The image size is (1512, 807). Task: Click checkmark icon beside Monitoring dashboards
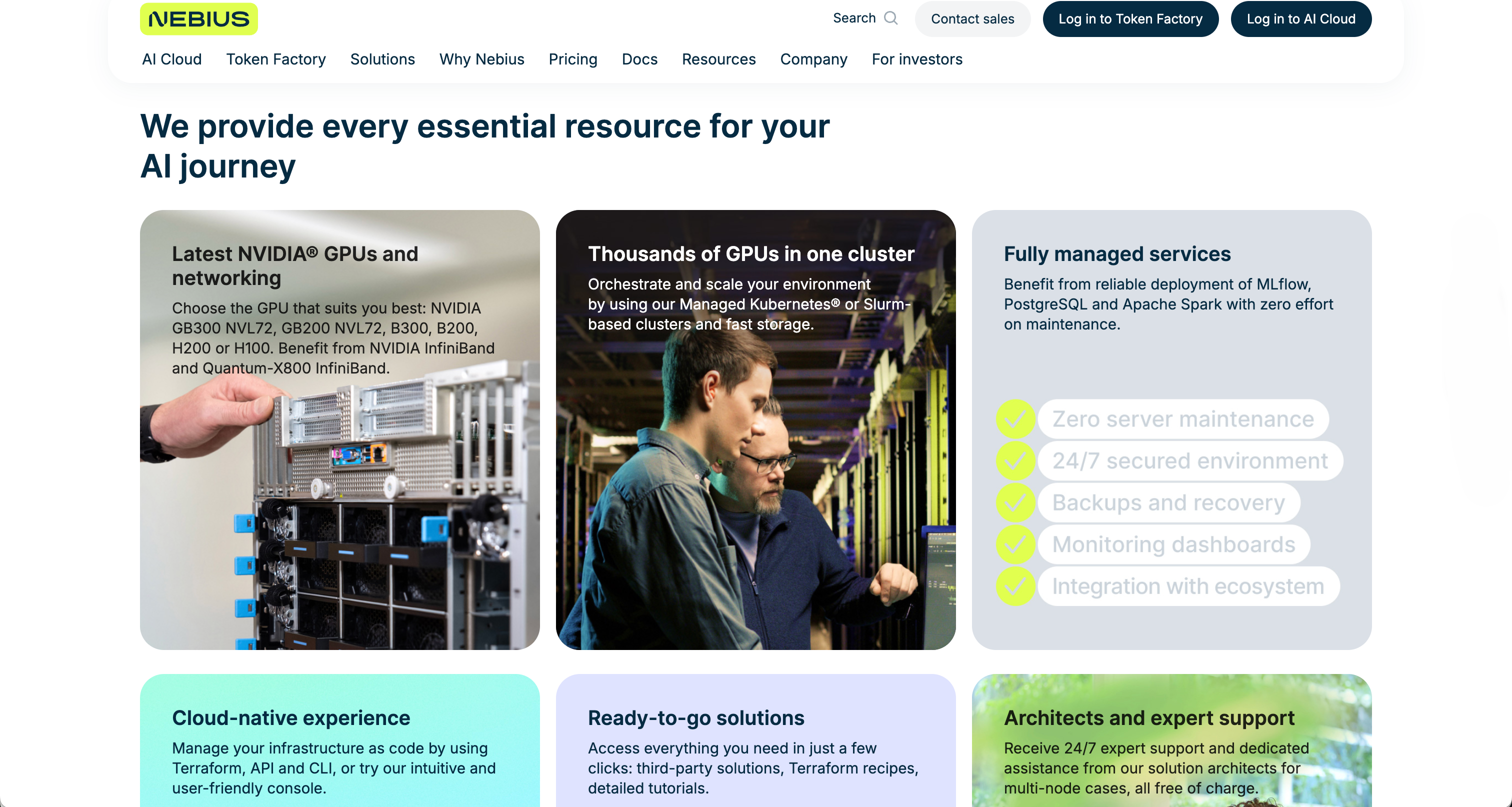[x=1015, y=544]
